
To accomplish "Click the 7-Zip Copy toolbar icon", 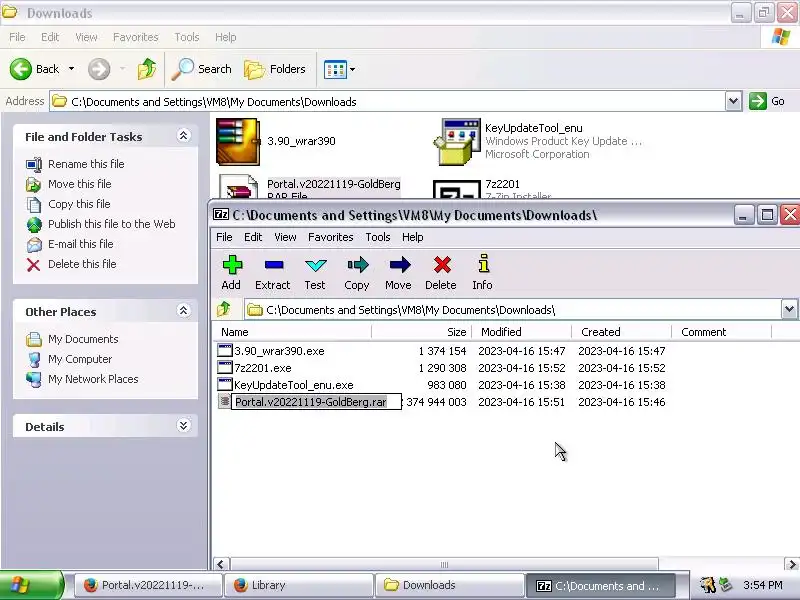I will click(357, 265).
